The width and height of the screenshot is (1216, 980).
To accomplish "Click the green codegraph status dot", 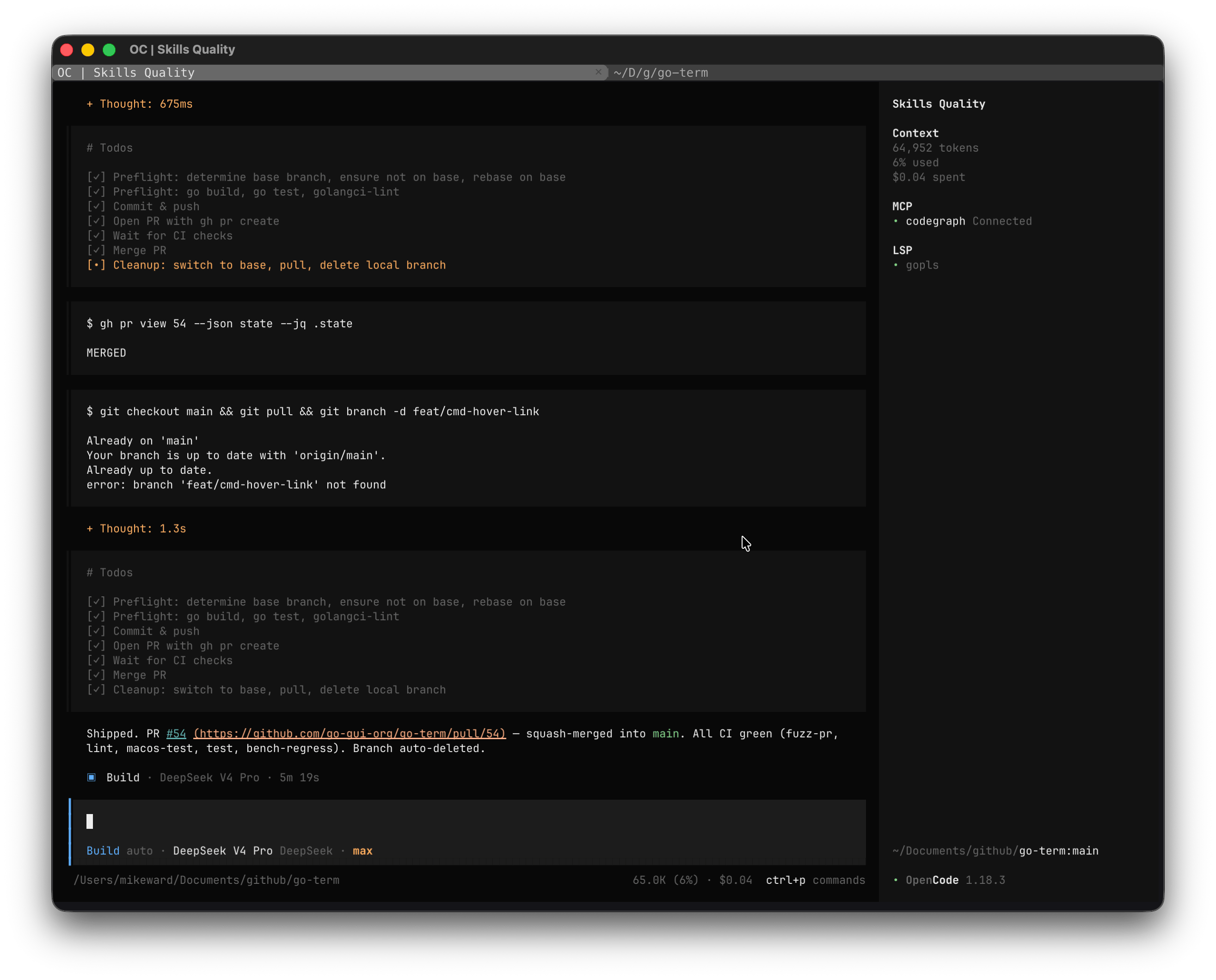I will [x=896, y=221].
